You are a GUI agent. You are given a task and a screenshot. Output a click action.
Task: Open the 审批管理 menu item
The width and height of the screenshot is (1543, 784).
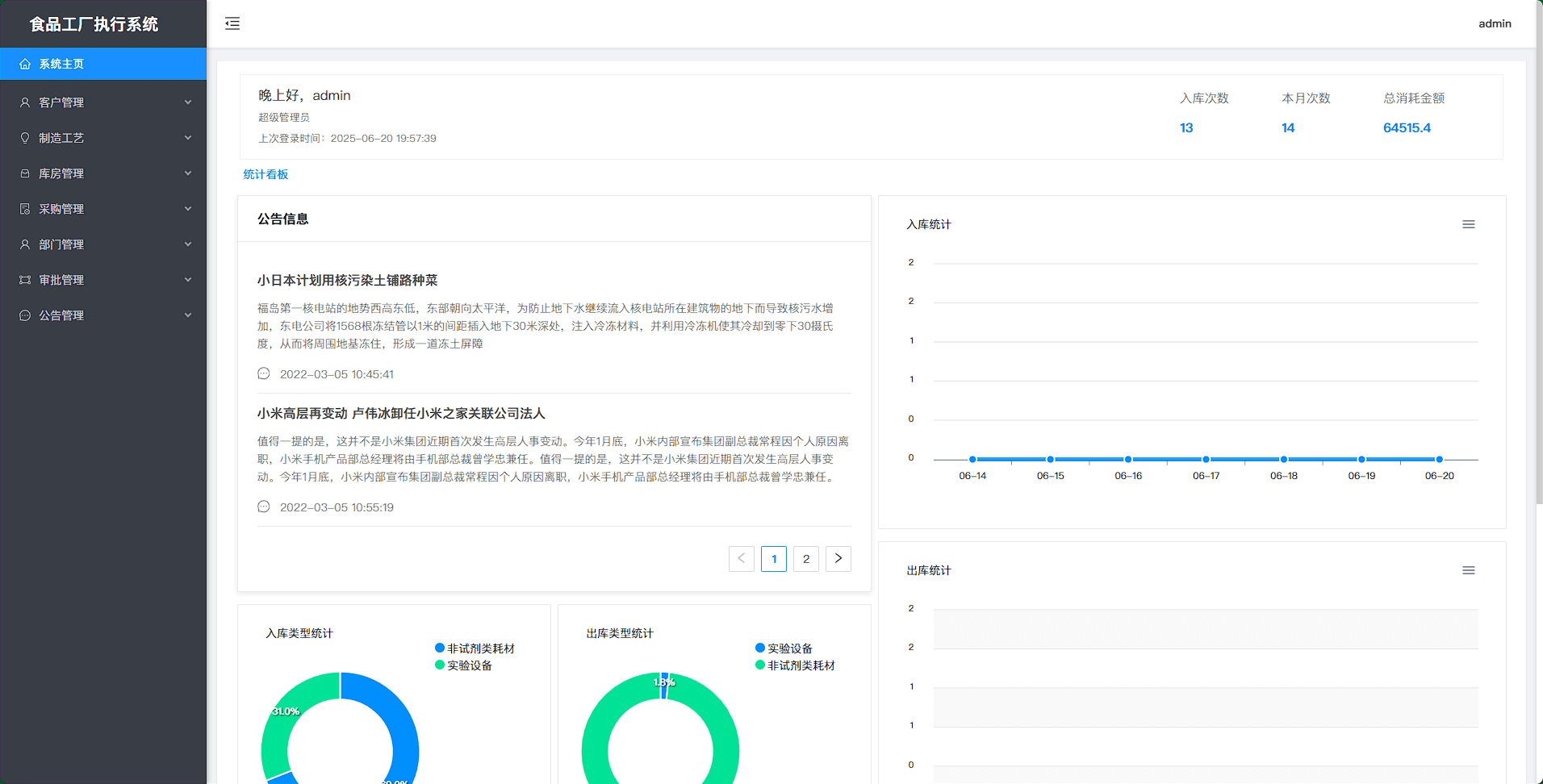(x=103, y=280)
